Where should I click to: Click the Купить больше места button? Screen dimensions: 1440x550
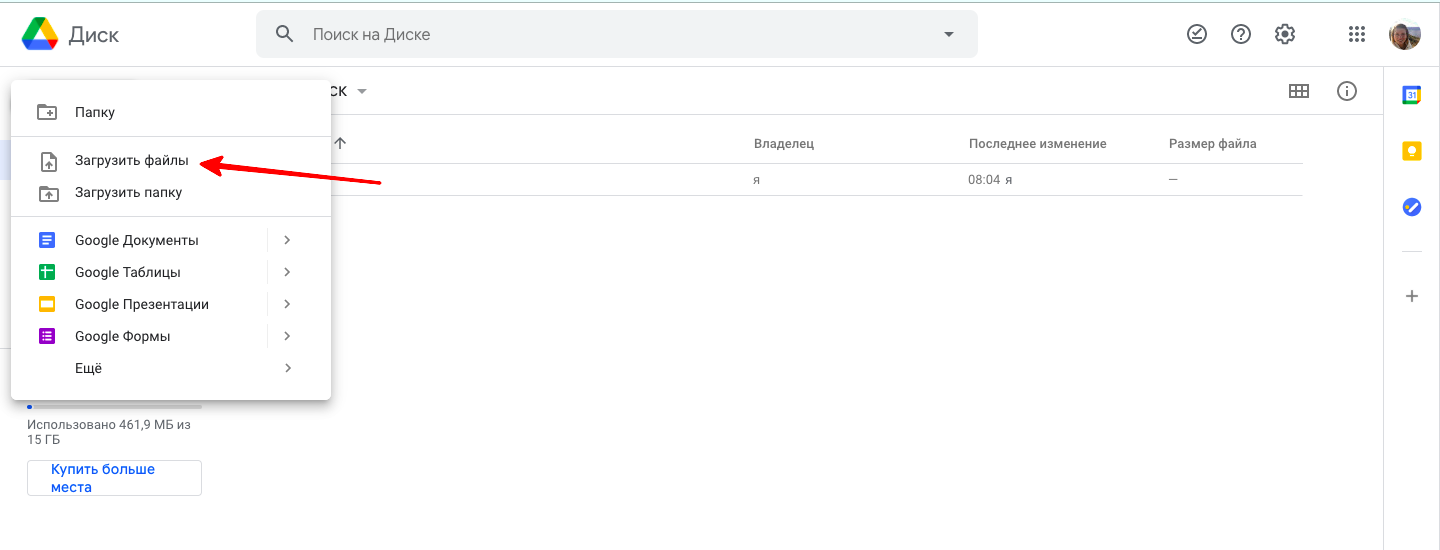[114, 478]
